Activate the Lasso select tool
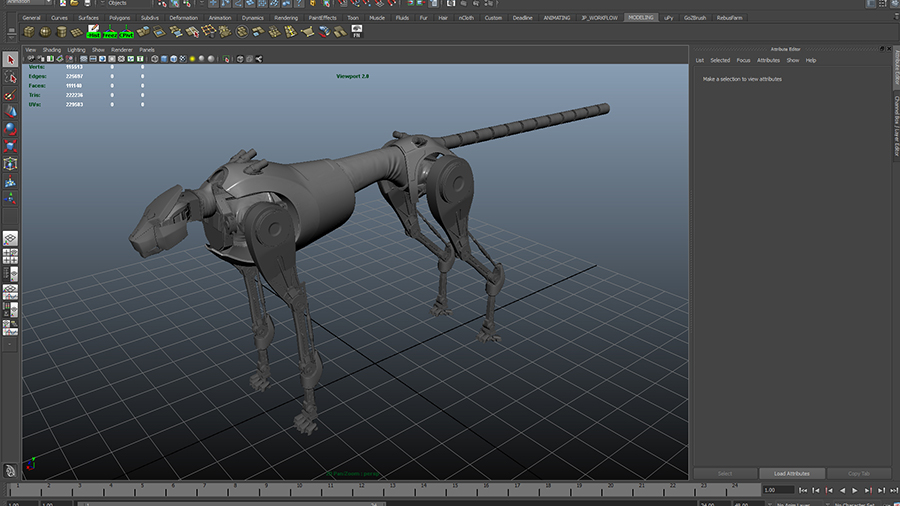Viewport: 900px width, 506px height. (10, 78)
